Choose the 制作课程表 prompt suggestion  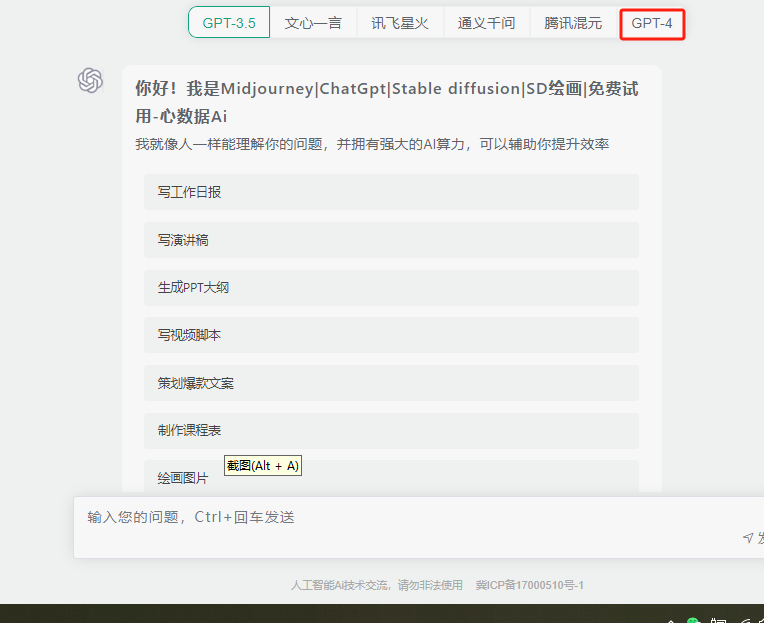[x=391, y=431]
